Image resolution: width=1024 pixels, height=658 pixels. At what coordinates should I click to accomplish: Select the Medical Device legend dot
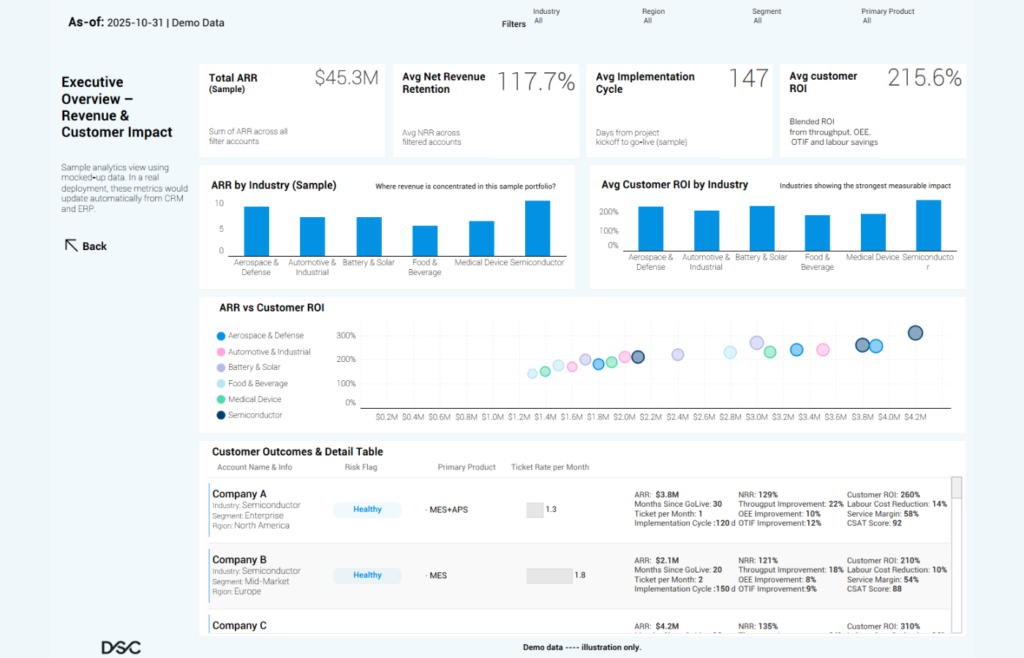(x=220, y=399)
